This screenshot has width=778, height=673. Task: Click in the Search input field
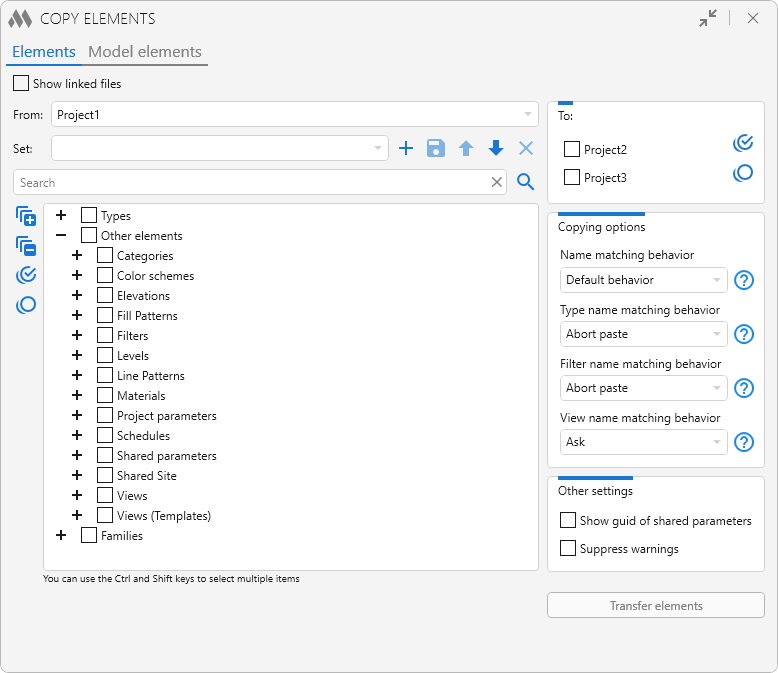pos(250,183)
